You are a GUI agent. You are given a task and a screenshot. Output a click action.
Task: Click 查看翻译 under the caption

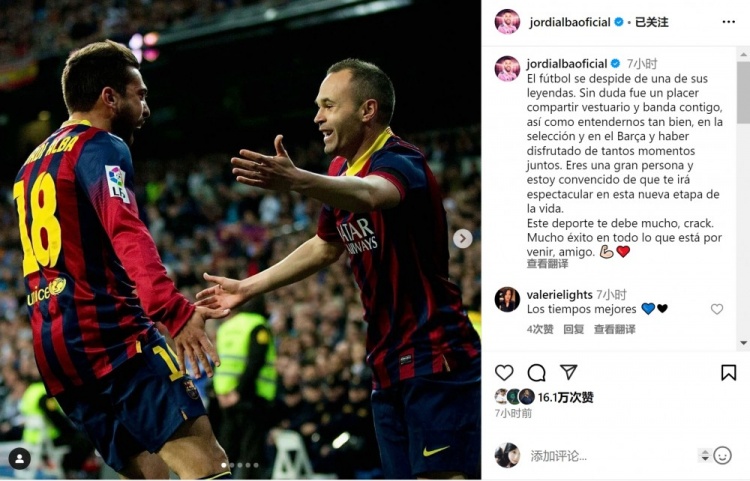coord(547,263)
